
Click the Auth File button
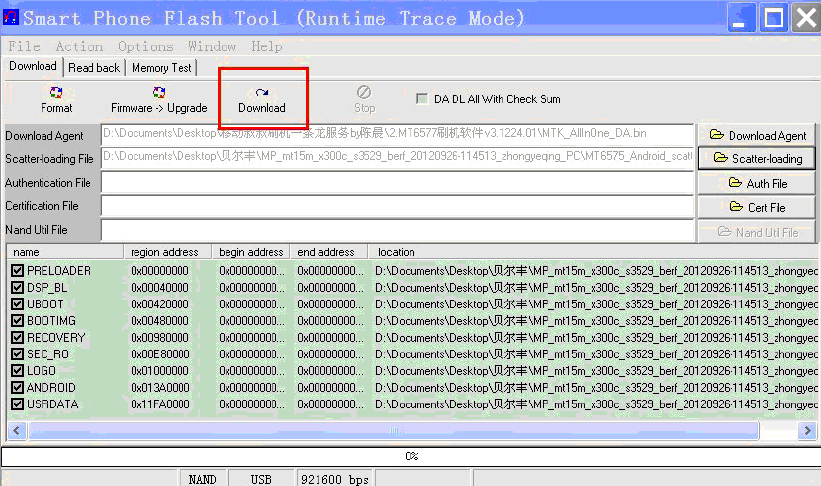pos(757,183)
